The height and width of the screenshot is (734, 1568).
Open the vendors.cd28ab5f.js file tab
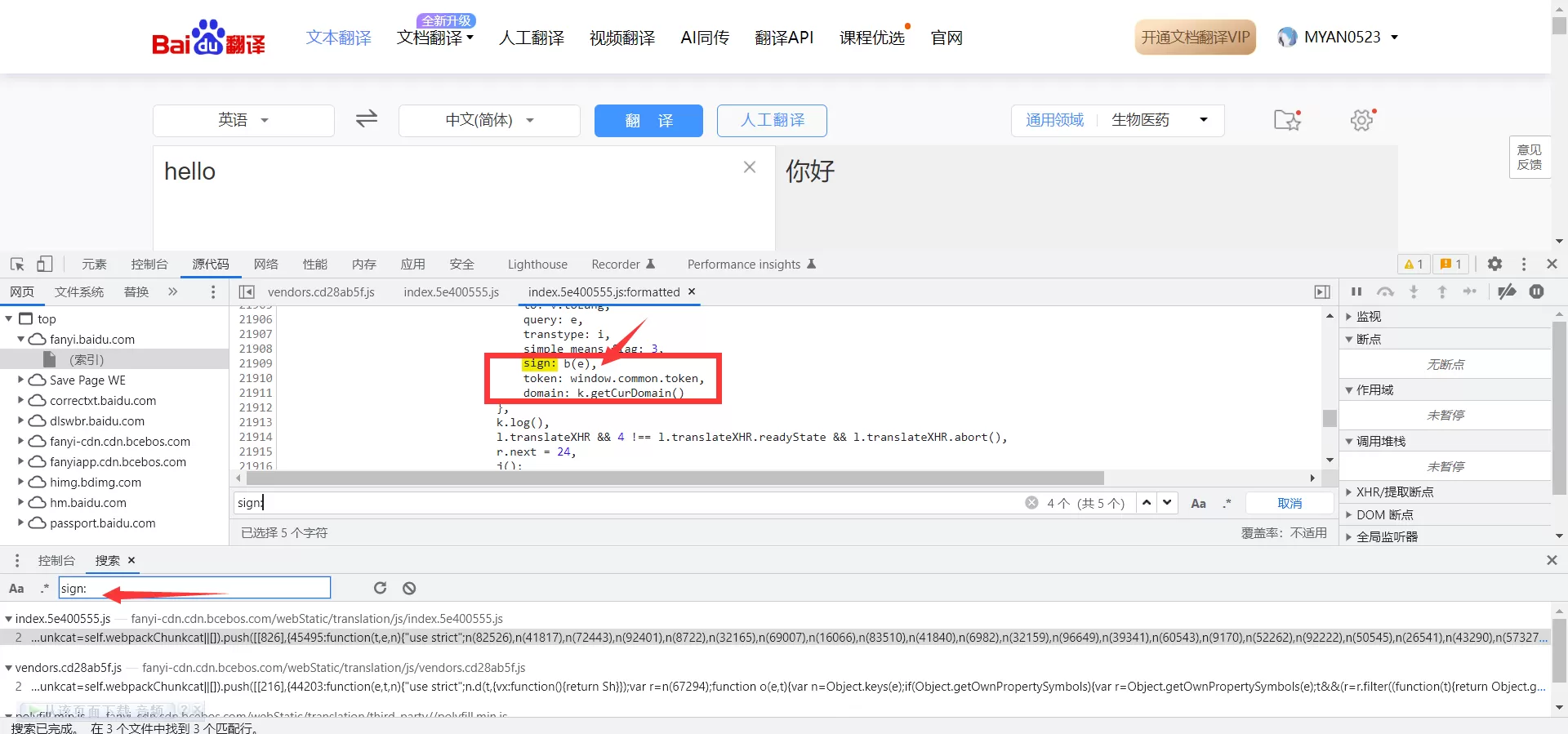click(x=321, y=291)
